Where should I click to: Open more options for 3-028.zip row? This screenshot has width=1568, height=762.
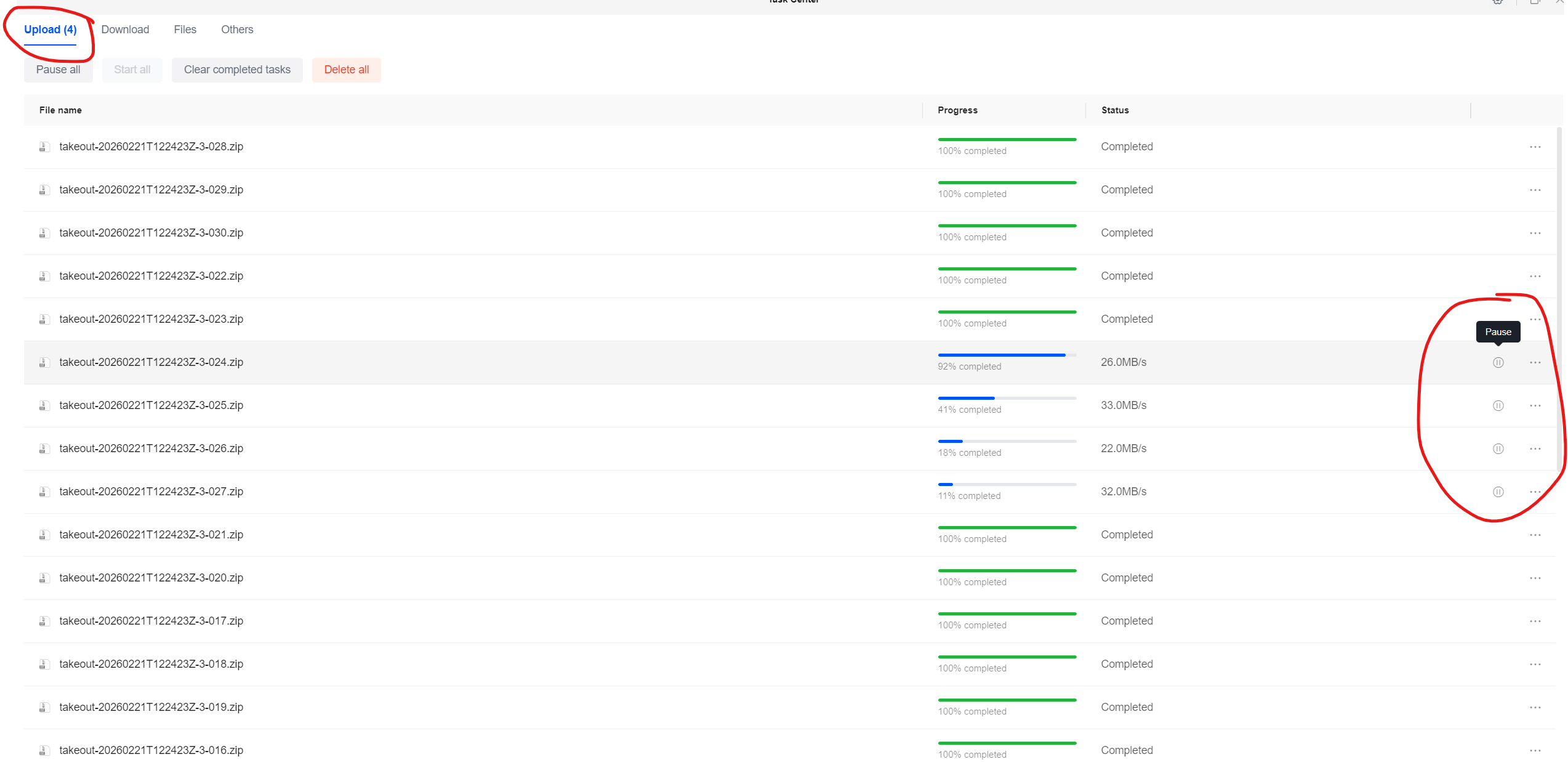click(1535, 147)
